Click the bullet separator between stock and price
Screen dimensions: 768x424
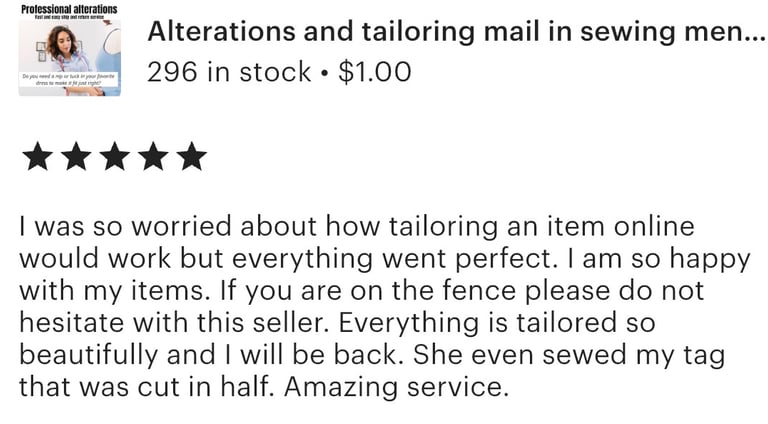324,73
